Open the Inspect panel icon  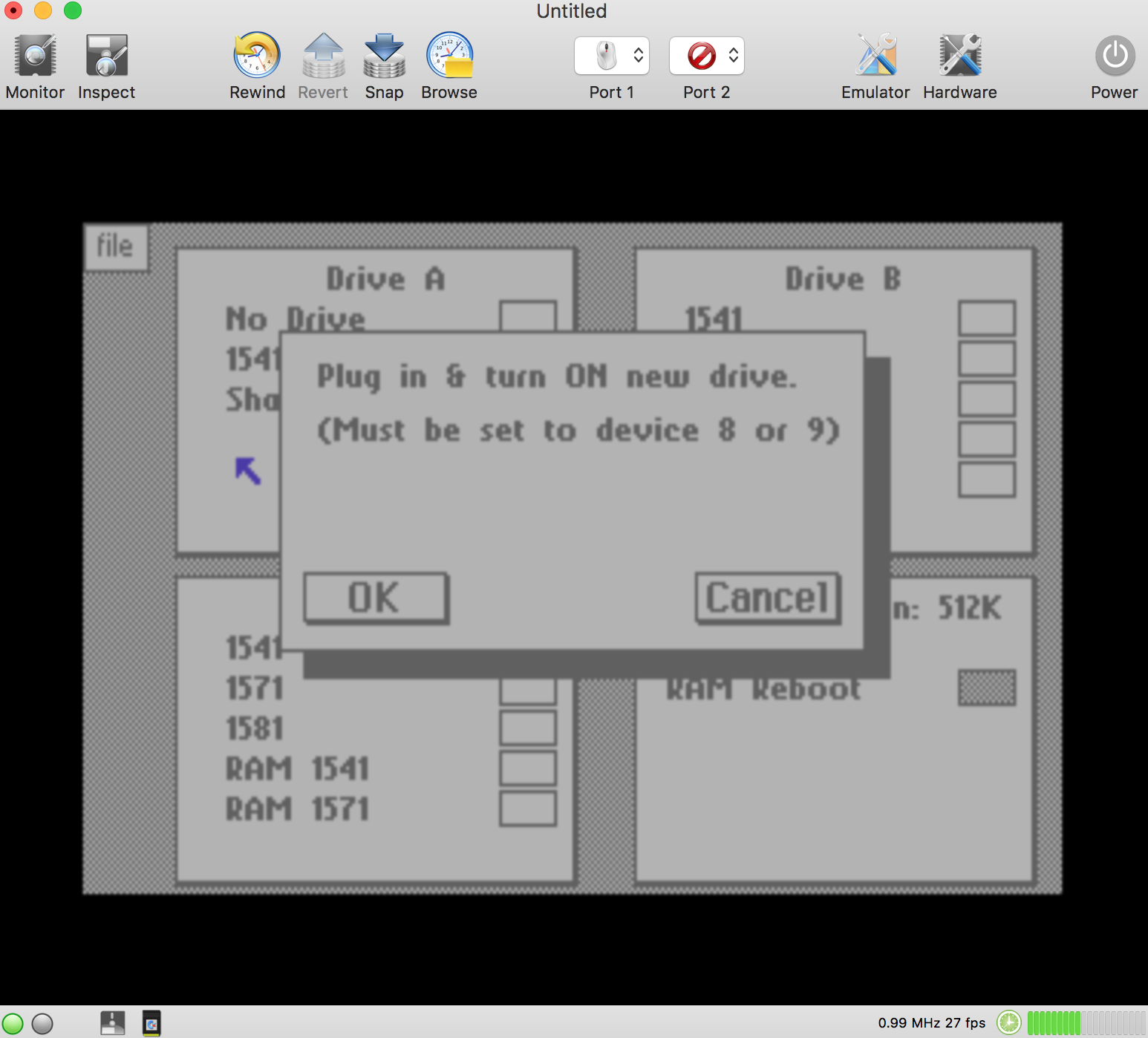pos(106,56)
